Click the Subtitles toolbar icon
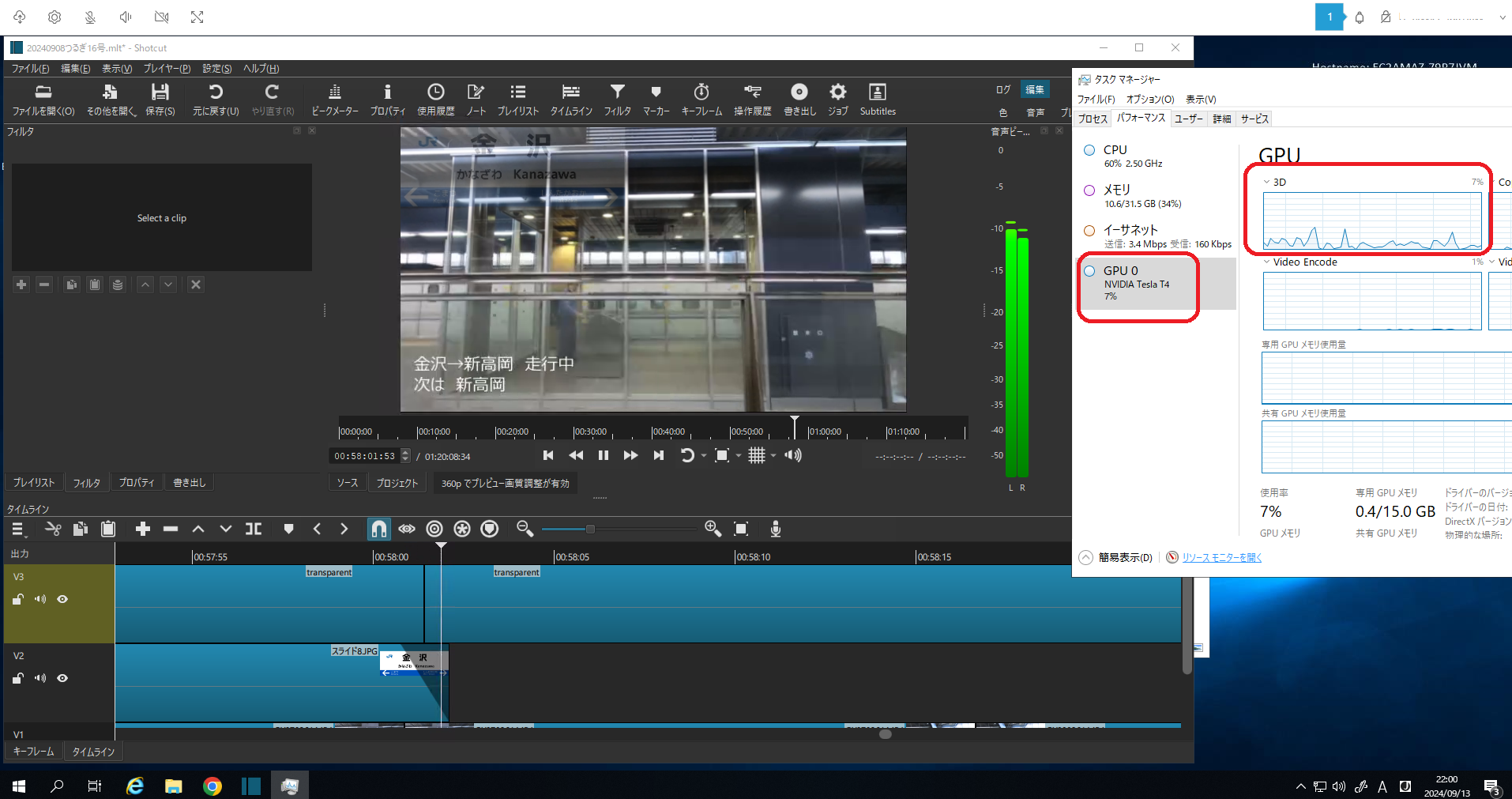 tap(877, 100)
